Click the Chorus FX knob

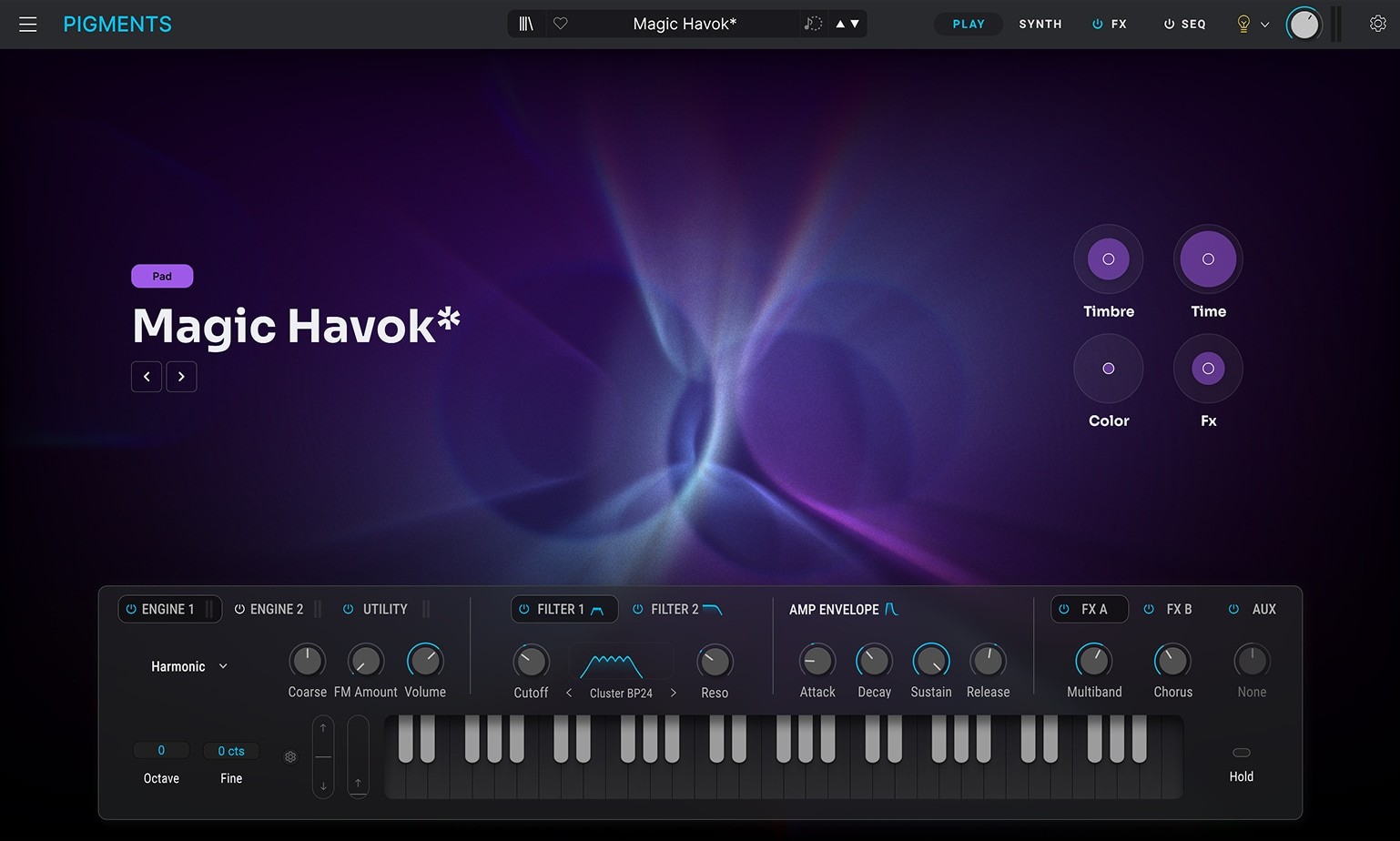click(x=1172, y=661)
